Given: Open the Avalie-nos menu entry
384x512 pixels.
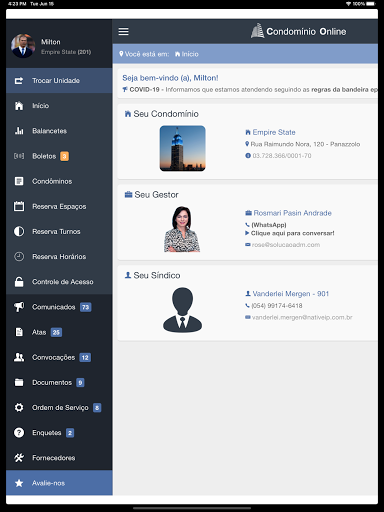Looking at the screenshot, I should pos(59,483).
